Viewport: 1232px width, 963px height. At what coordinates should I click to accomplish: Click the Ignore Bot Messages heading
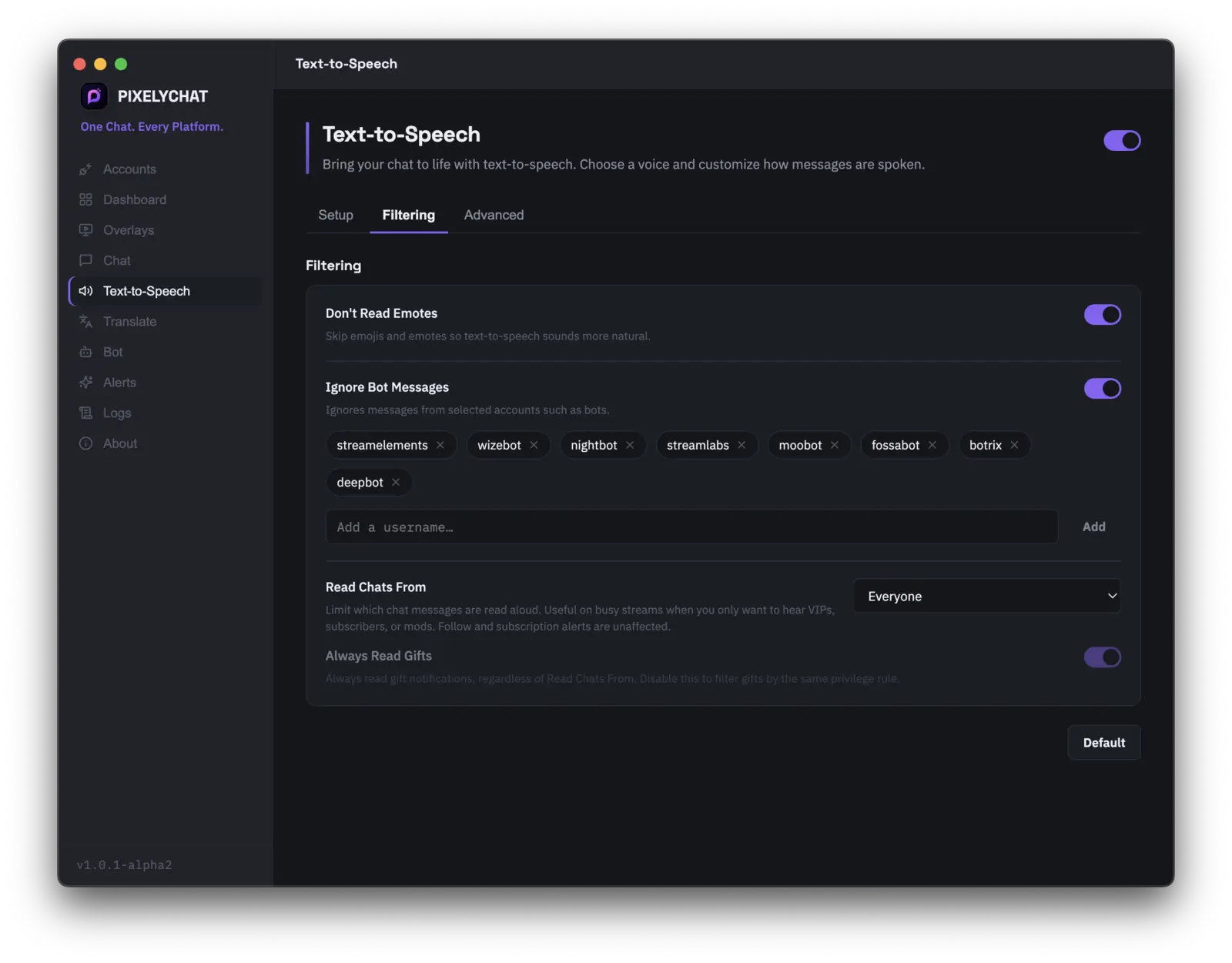click(x=387, y=387)
